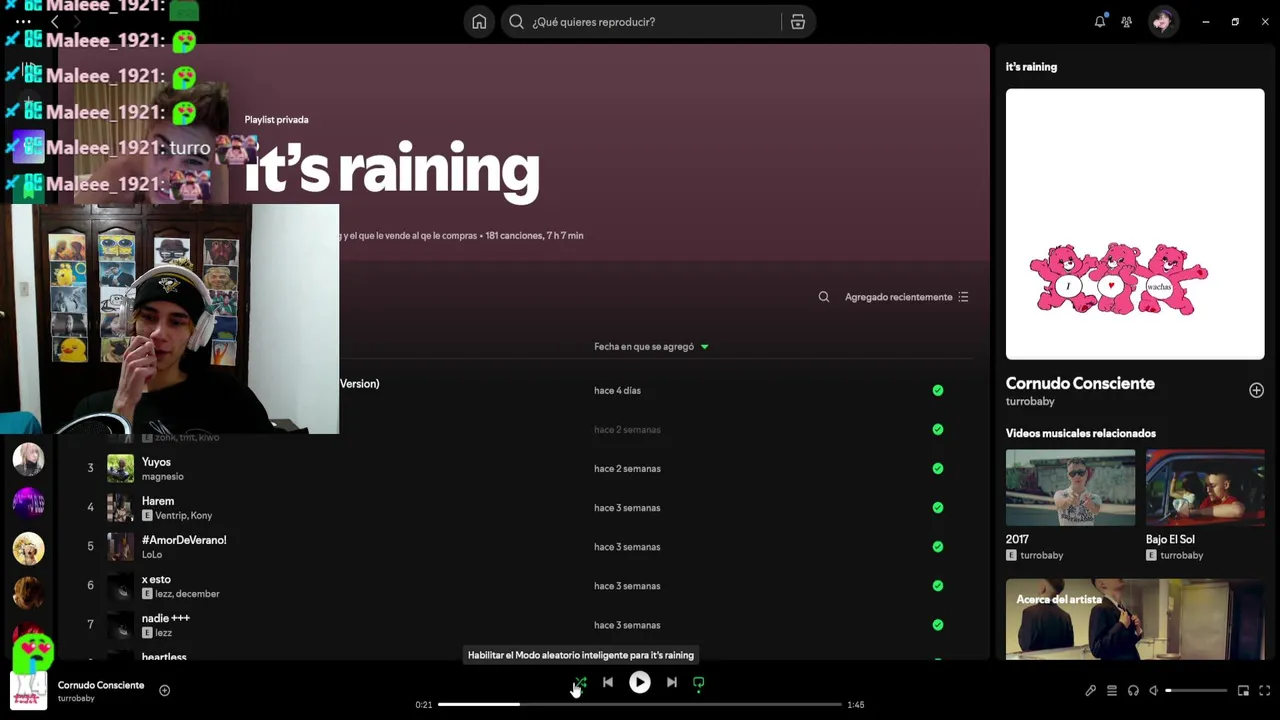Open the miniplayer

pos(1243,691)
